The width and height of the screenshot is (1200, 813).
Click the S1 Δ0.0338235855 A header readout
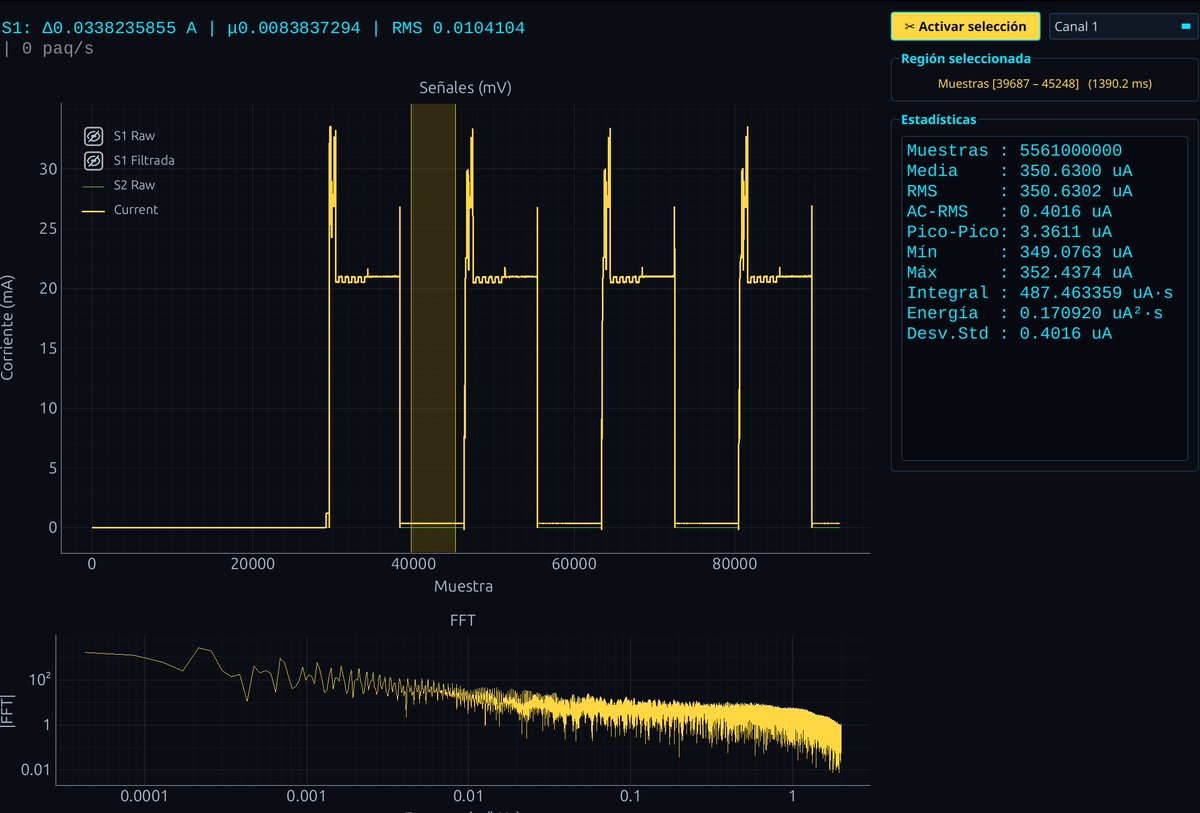(x=98, y=28)
